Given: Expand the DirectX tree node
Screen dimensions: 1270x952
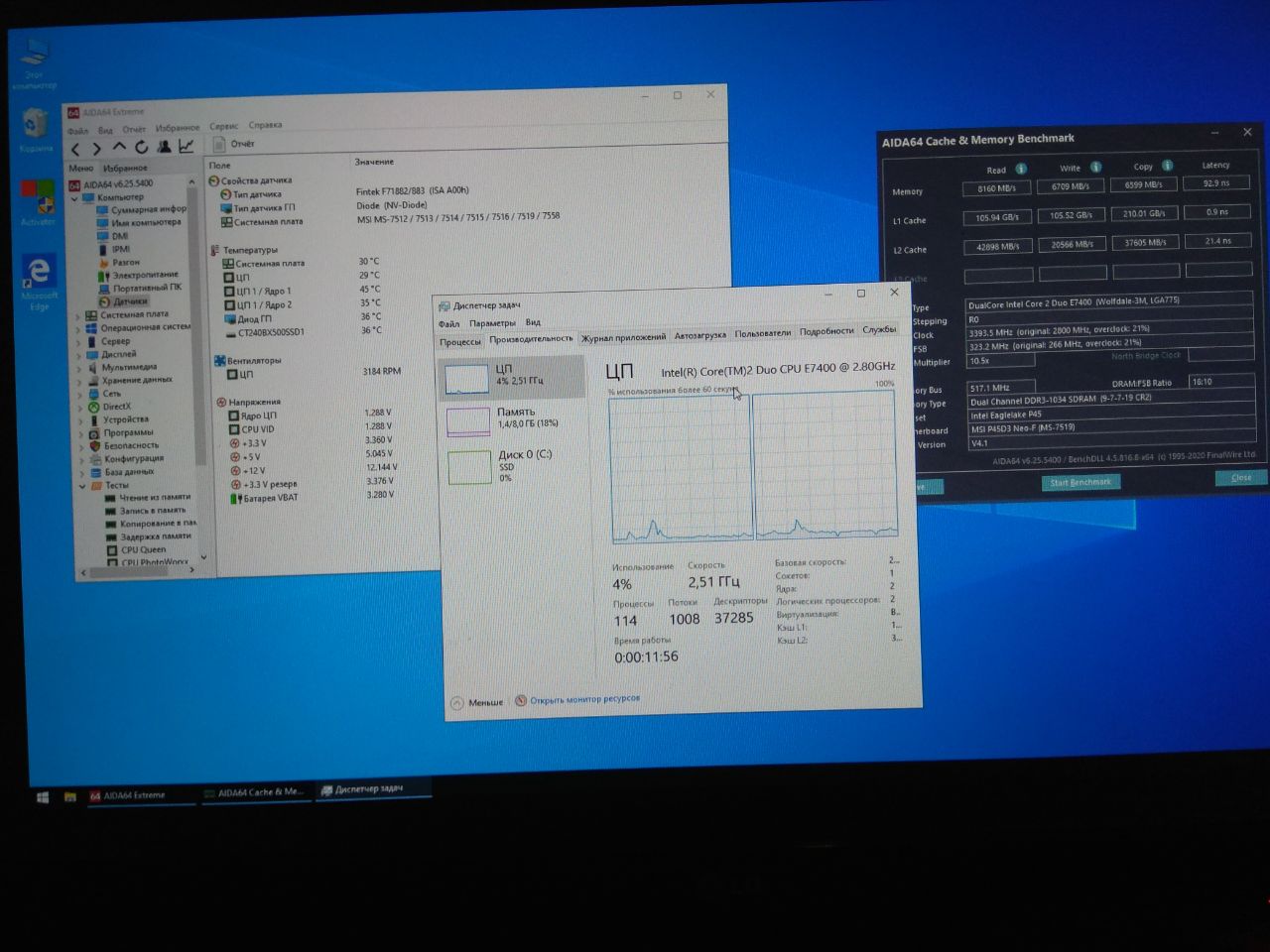Looking at the screenshot, I should [x=80, y=408].
